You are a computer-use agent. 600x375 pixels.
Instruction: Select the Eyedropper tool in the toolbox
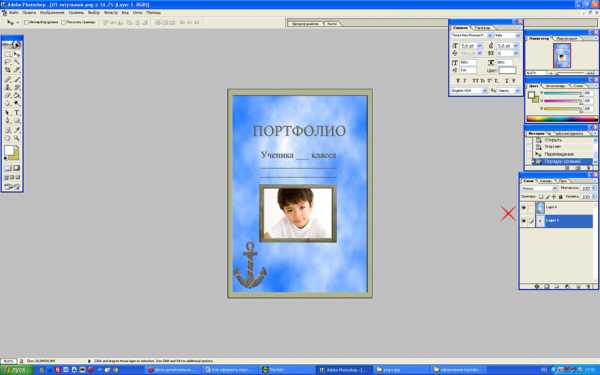tap(16, 130)
